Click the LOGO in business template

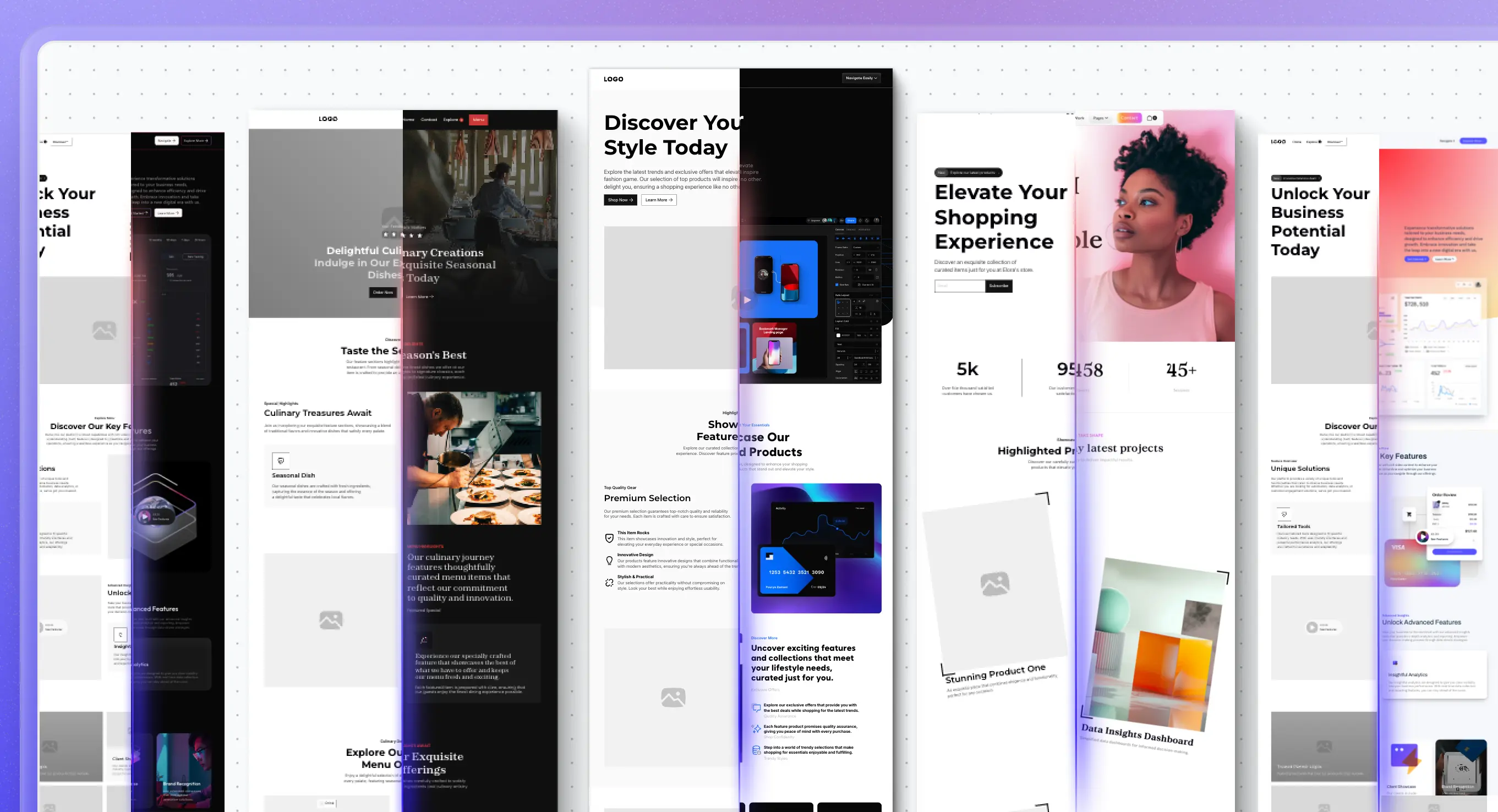1278,141
